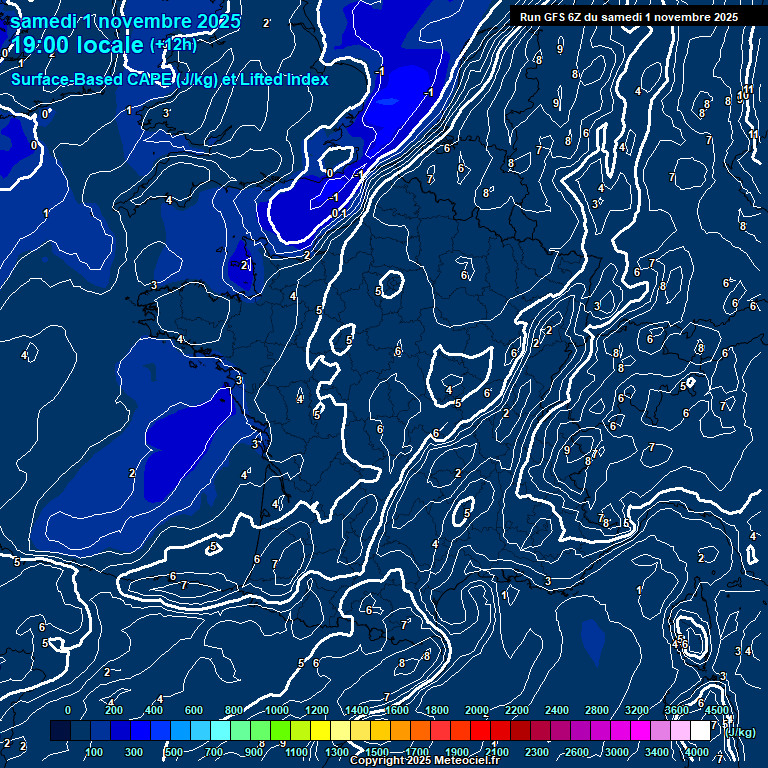
Task: Open the "Copyright 2025 Meteociel.fr" footer text
Action: 425,760
